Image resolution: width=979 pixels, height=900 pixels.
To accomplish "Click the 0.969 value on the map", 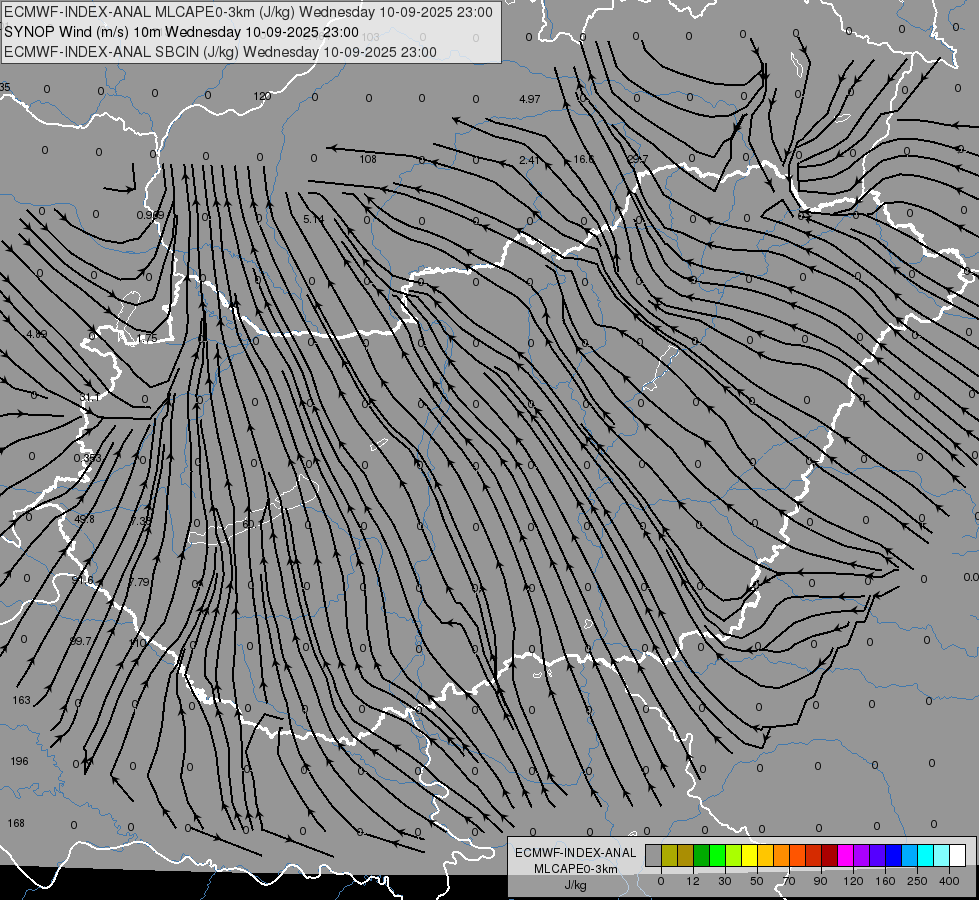I will pos(150,215).
